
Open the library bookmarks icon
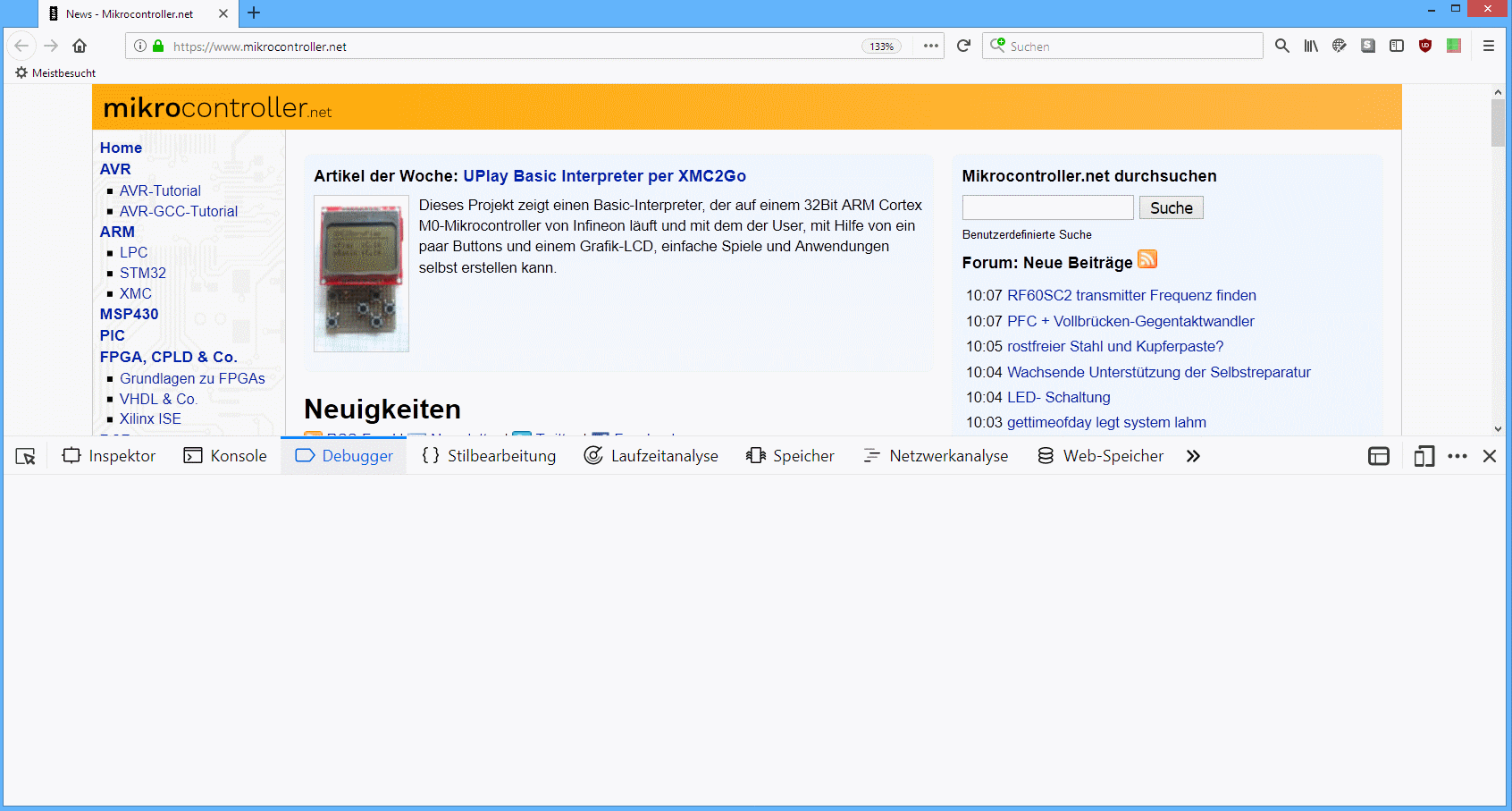[1310, 46]
